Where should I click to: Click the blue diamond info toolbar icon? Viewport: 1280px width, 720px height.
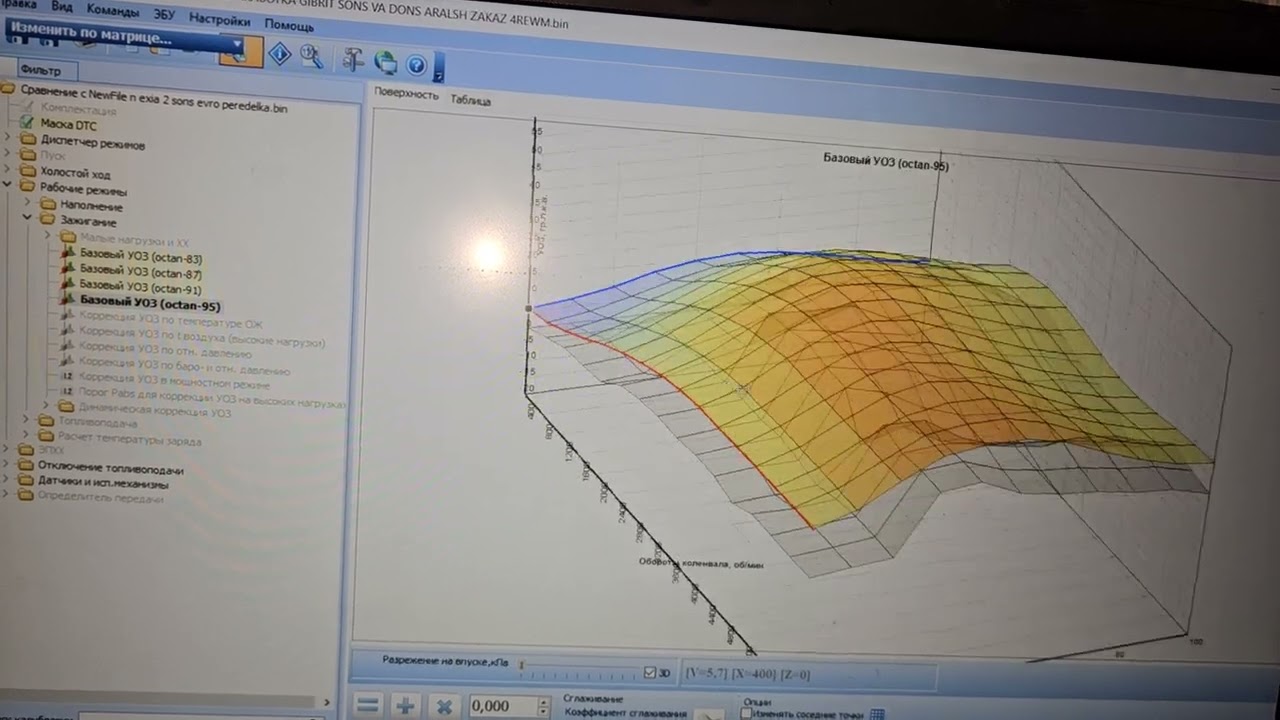coord(280,54)
